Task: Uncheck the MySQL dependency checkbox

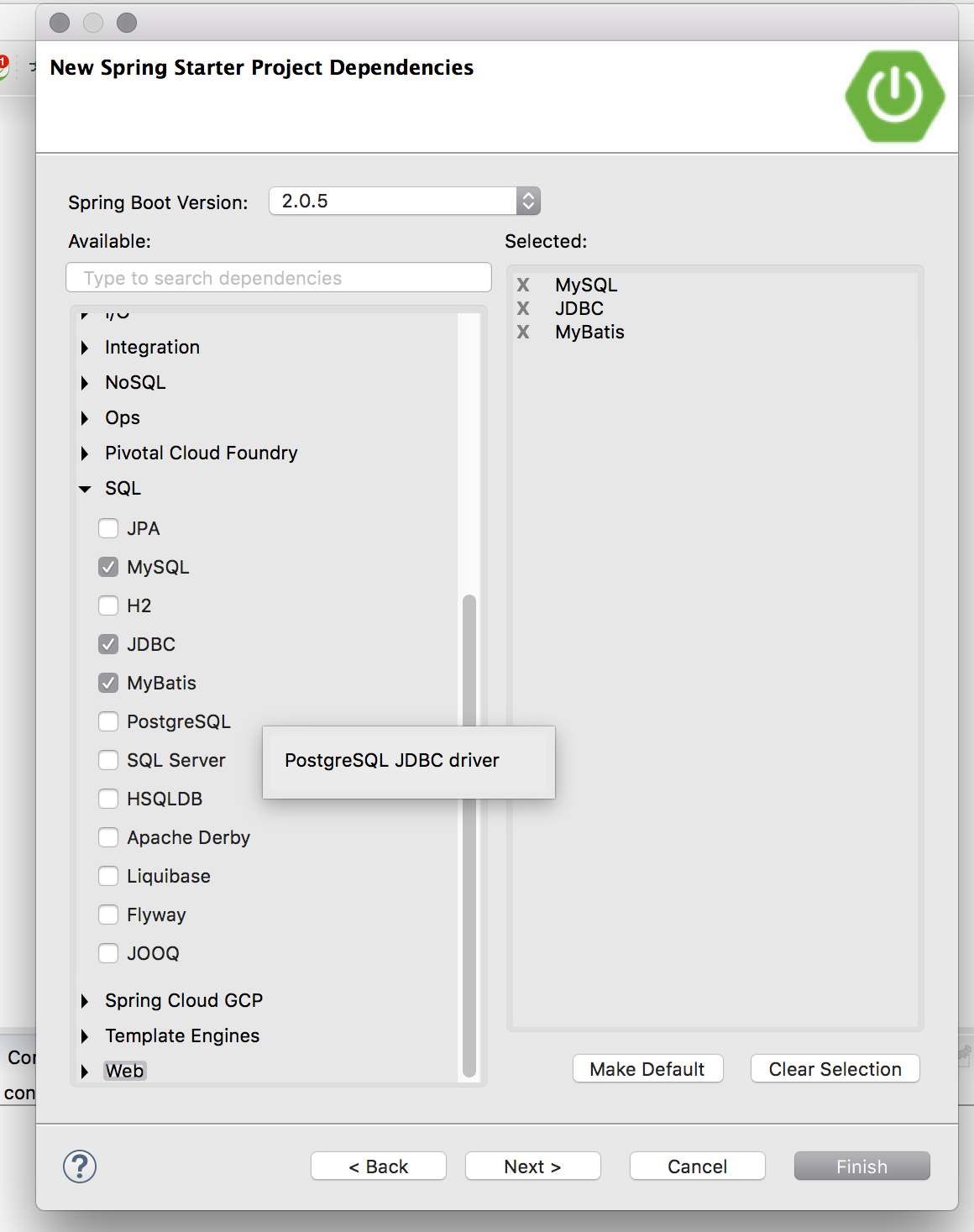Action: pos(108,567)
